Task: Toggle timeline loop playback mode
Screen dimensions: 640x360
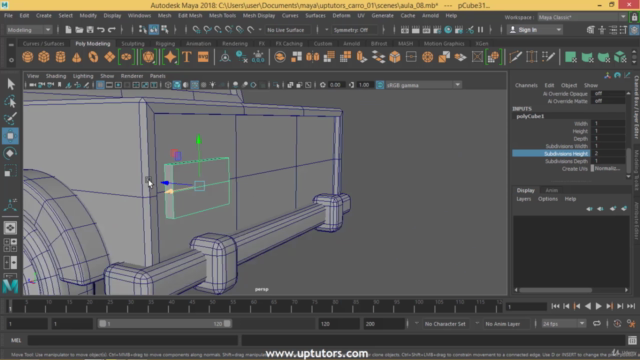Action: [597, 324]
